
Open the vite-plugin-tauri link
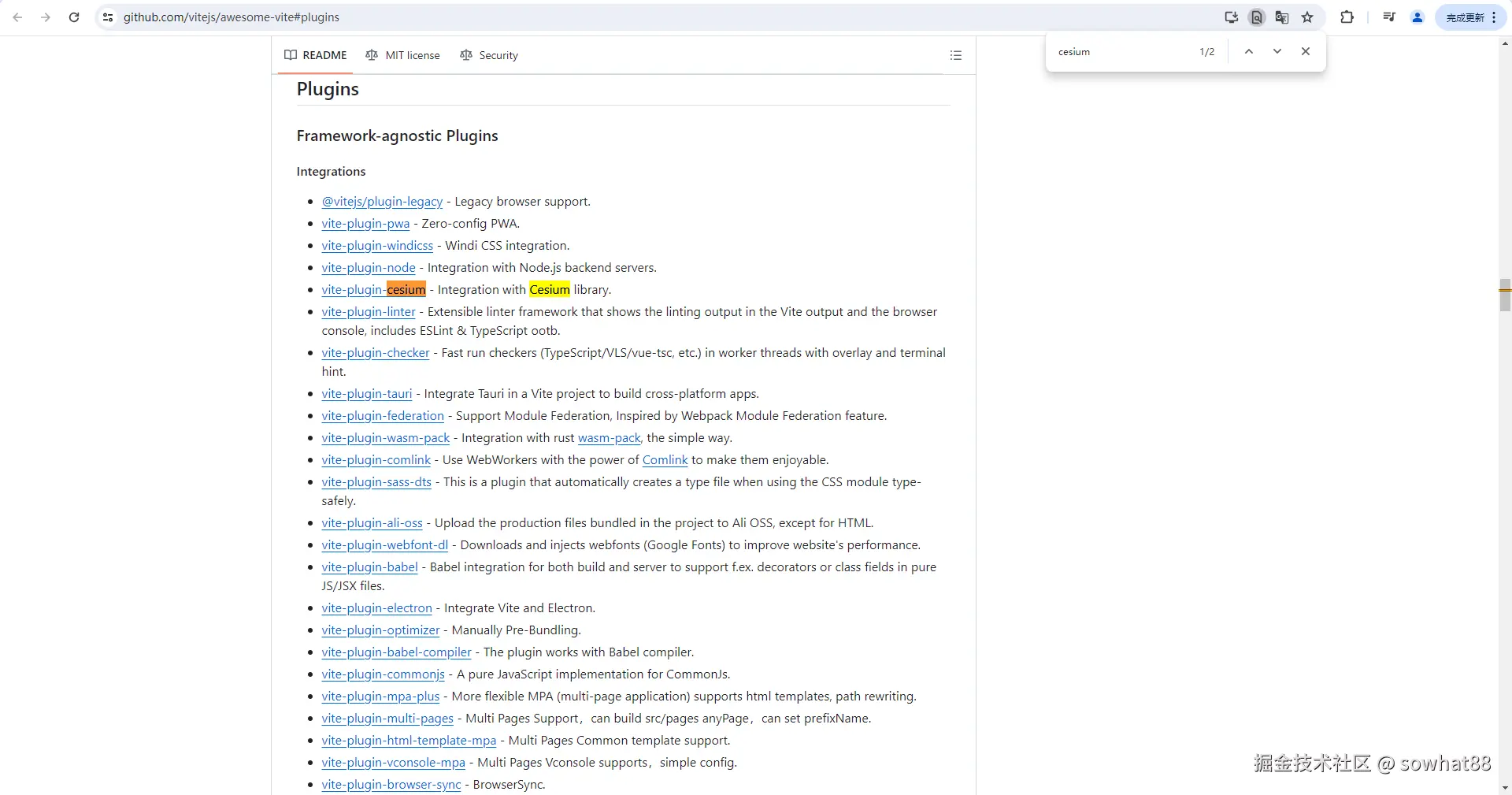coord(367,394)
